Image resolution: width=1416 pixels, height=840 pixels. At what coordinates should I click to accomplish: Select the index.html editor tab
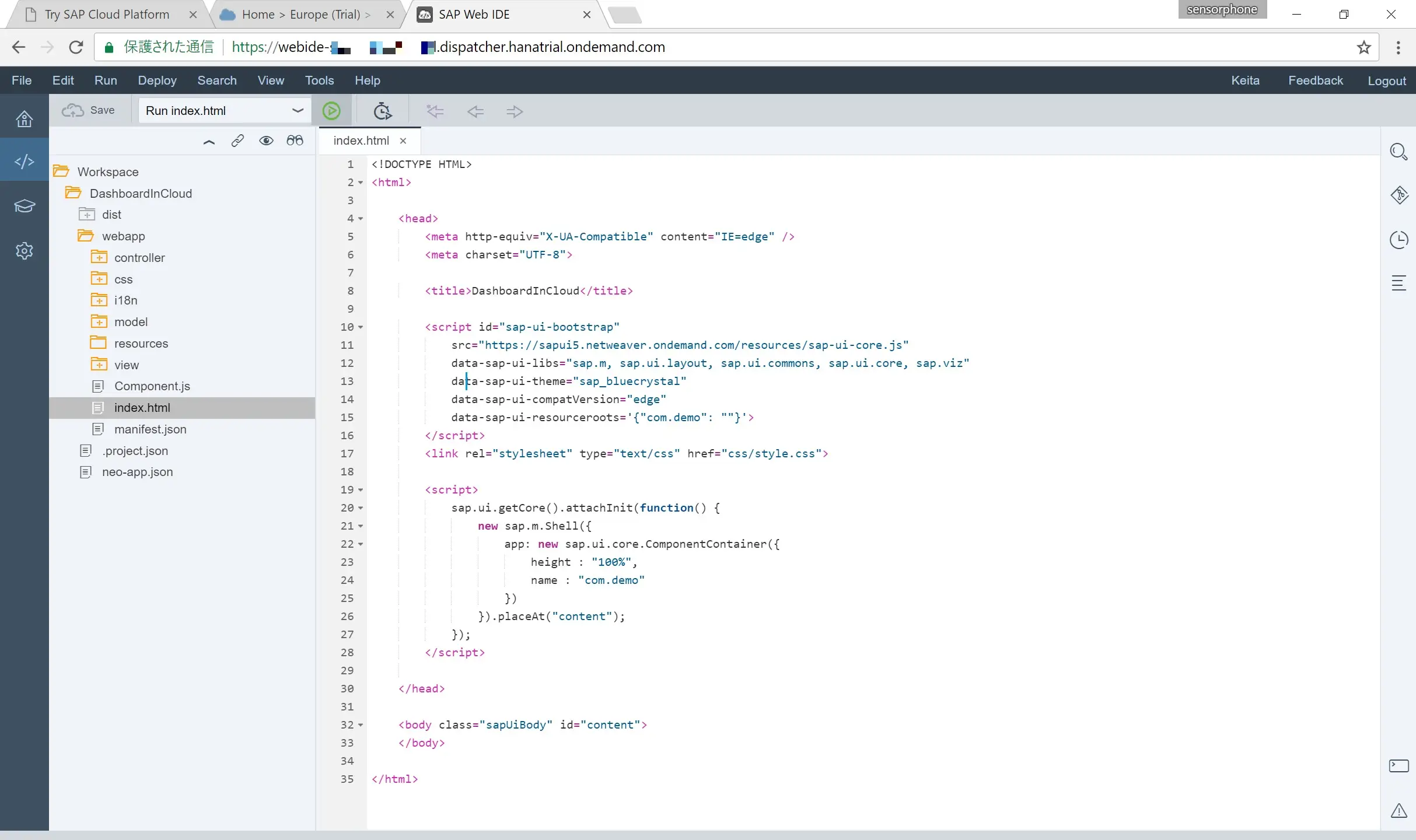361,141
